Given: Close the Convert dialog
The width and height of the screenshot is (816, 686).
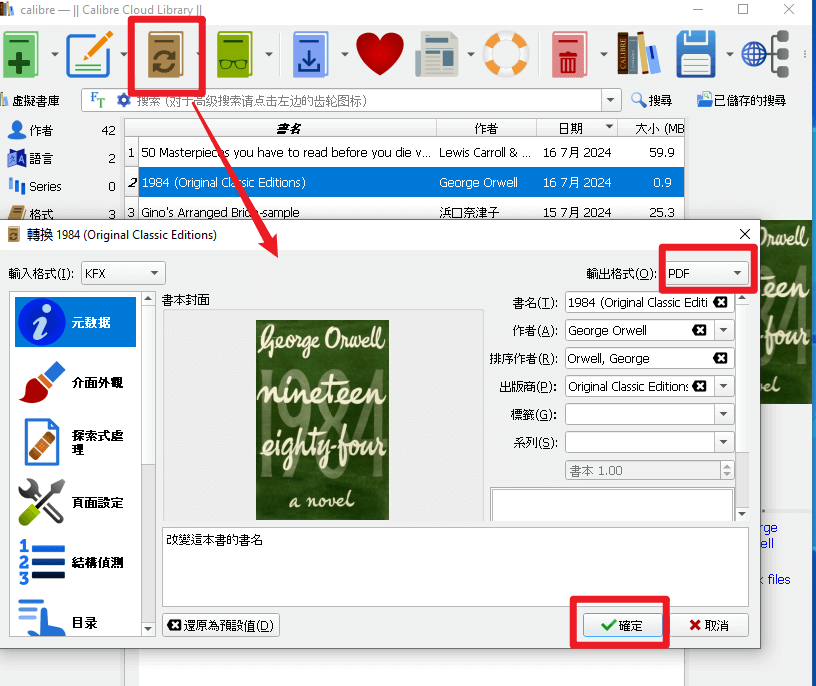Looking at the screenshot, I should coord(745,234).
